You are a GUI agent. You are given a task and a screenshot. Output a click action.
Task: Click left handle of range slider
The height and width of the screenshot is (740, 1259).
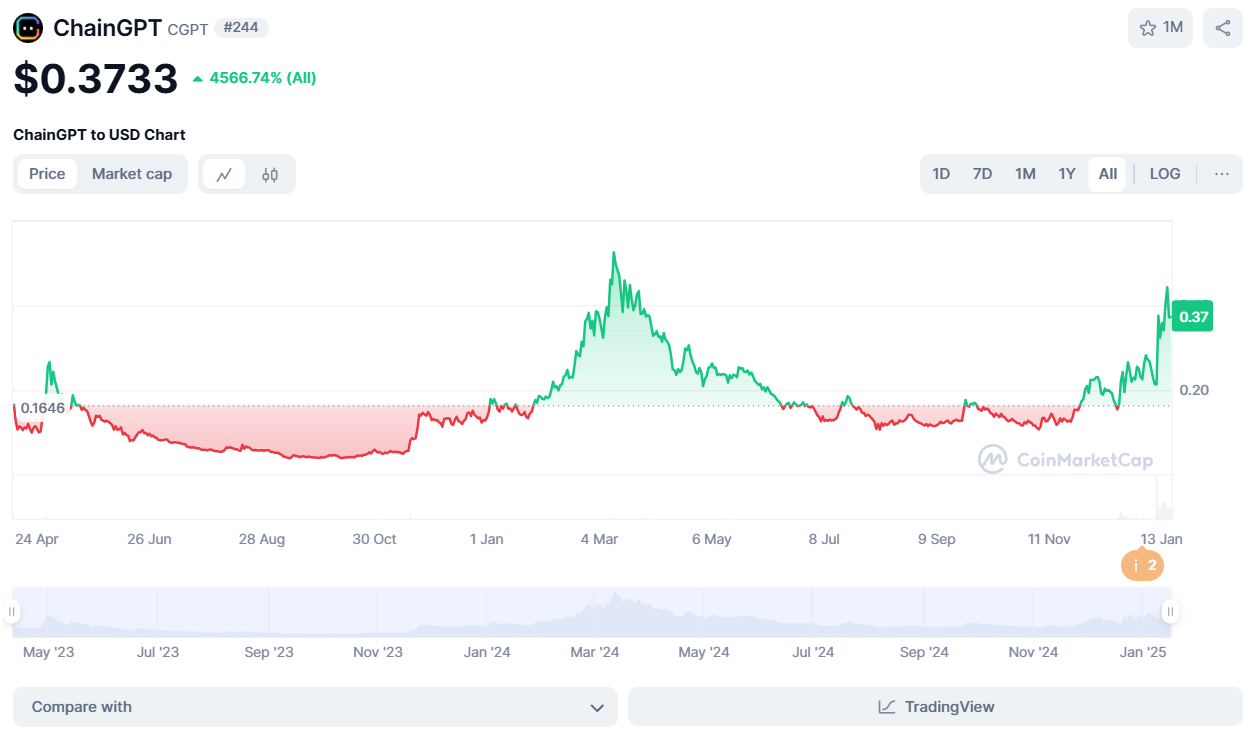click(x=12, y=612)
